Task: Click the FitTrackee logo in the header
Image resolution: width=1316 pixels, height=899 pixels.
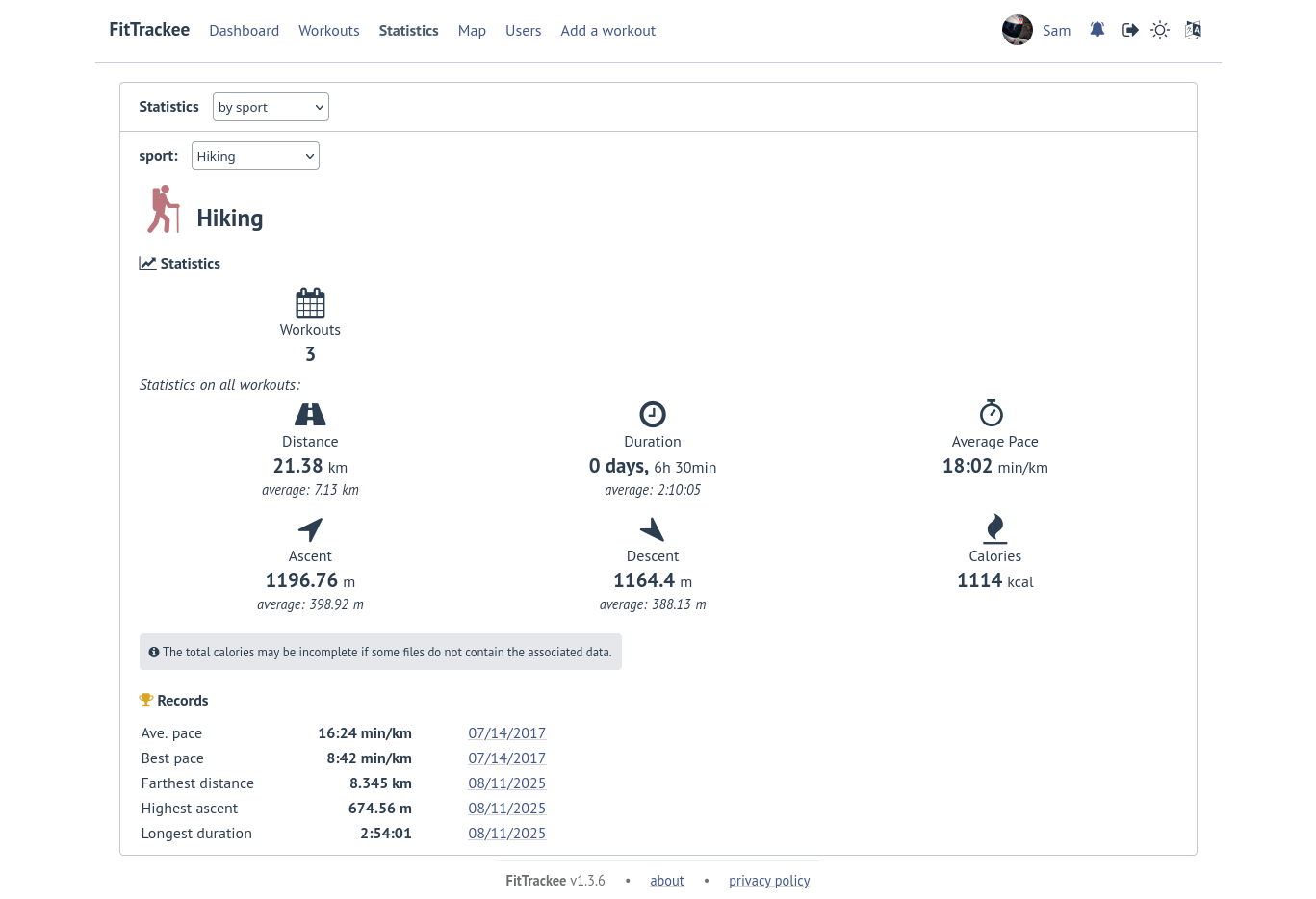Action: coord(149,30)
